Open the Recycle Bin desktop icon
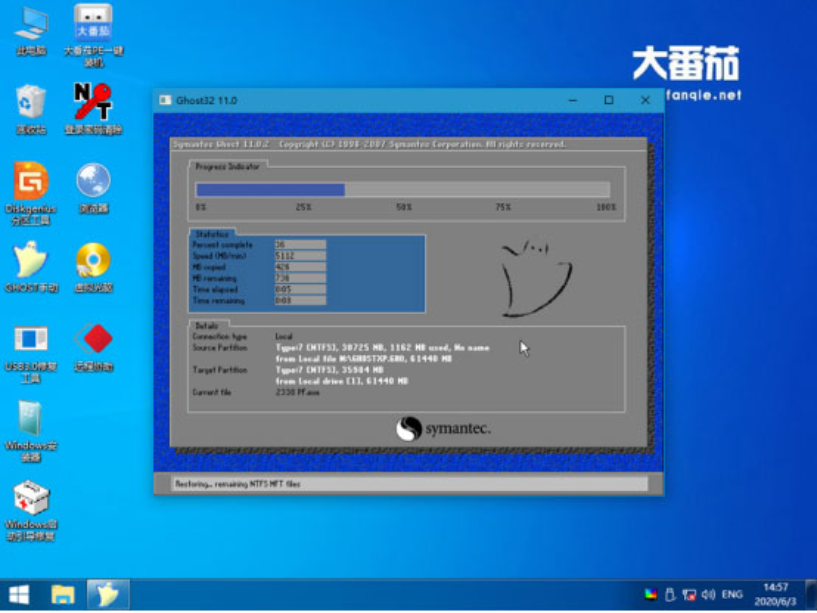This screenshot has height=613, width=817. (30, 103)
